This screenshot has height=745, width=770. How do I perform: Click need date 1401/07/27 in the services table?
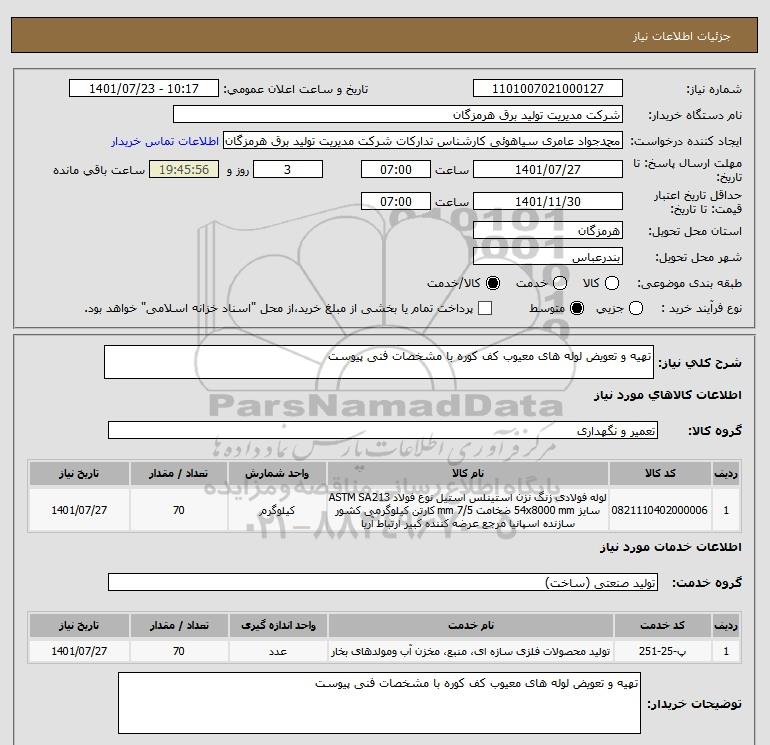[x=79, y=651]
